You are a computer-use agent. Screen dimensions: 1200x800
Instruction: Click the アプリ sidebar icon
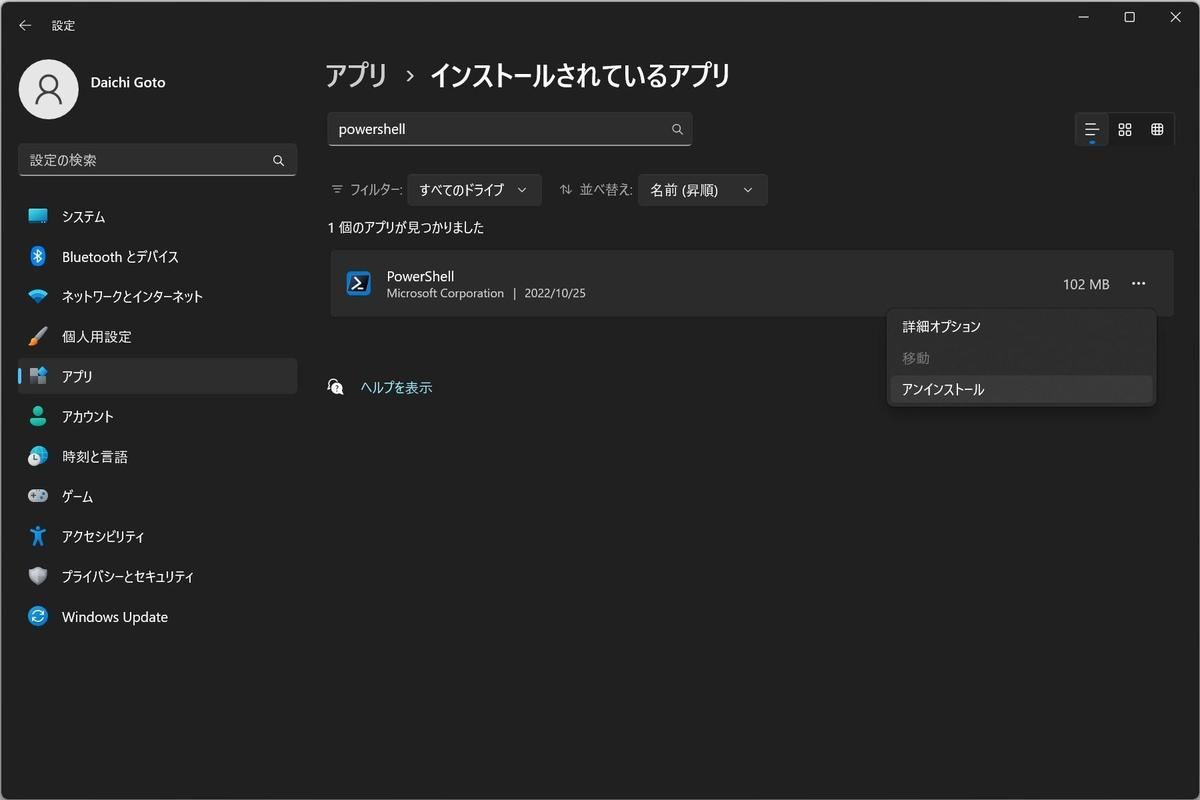pyautogui.click(x=38, y=376)
